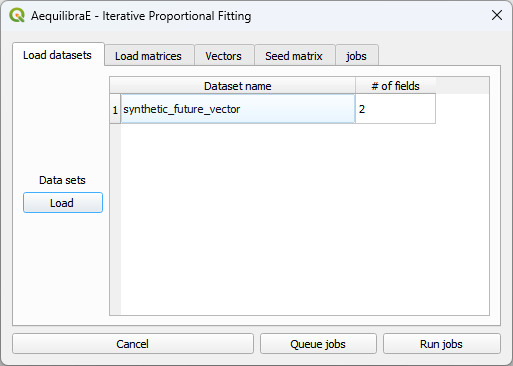Viewport: 513px width, 366px height.
Task: Click the Cancel button
Action: [x=133, y=344]
